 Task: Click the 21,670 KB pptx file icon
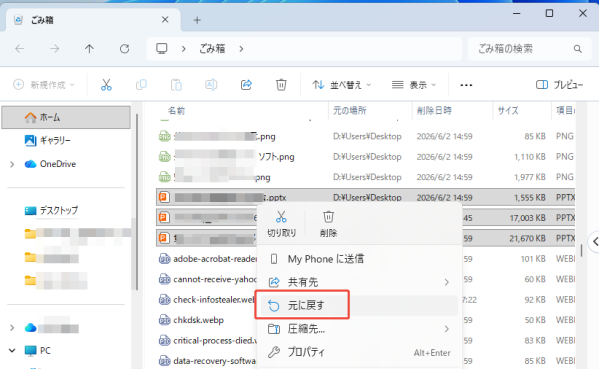(164, 238)
